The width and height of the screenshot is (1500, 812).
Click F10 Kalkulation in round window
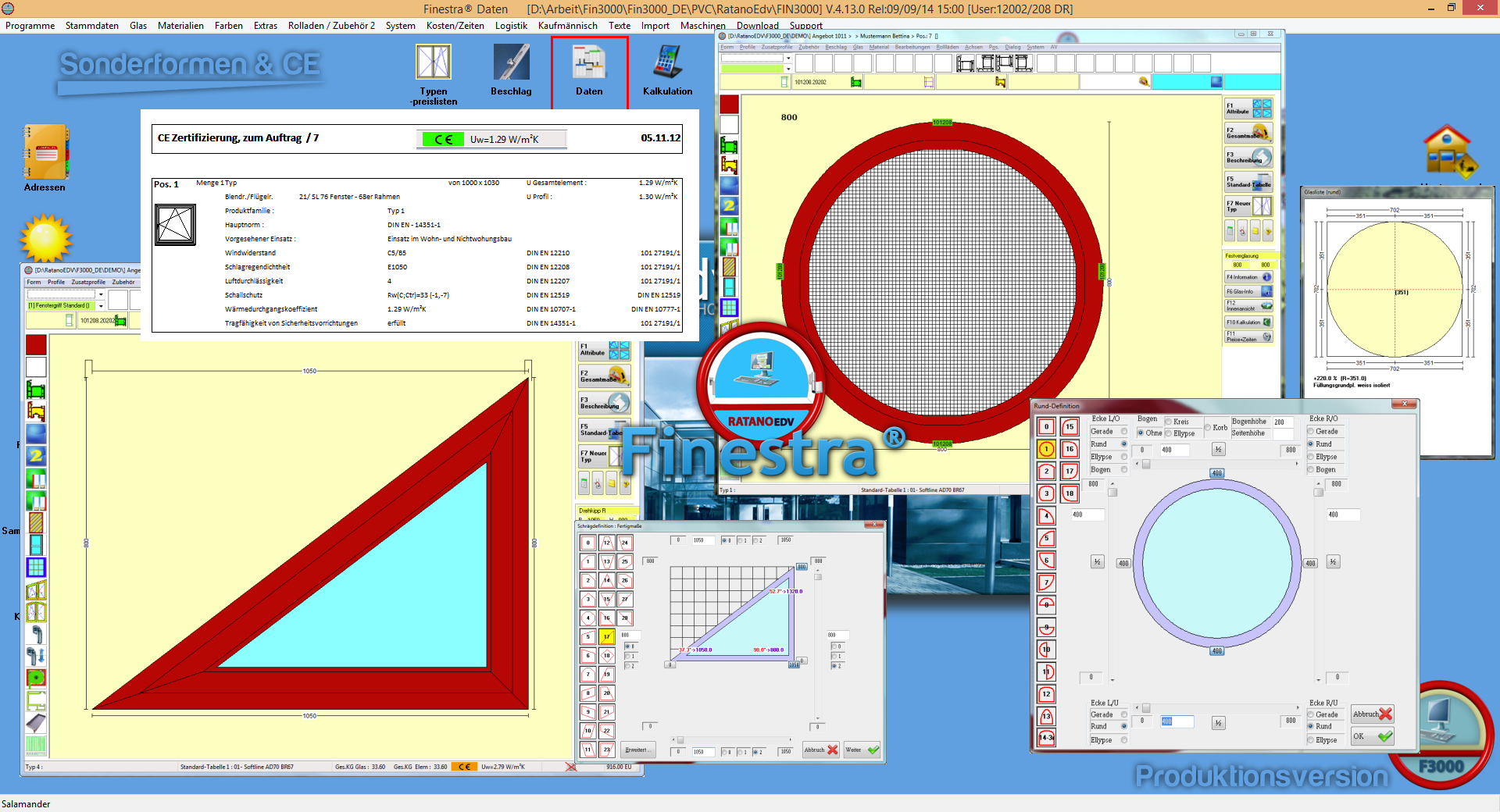pyautogui.click(x=1248, y=322)
